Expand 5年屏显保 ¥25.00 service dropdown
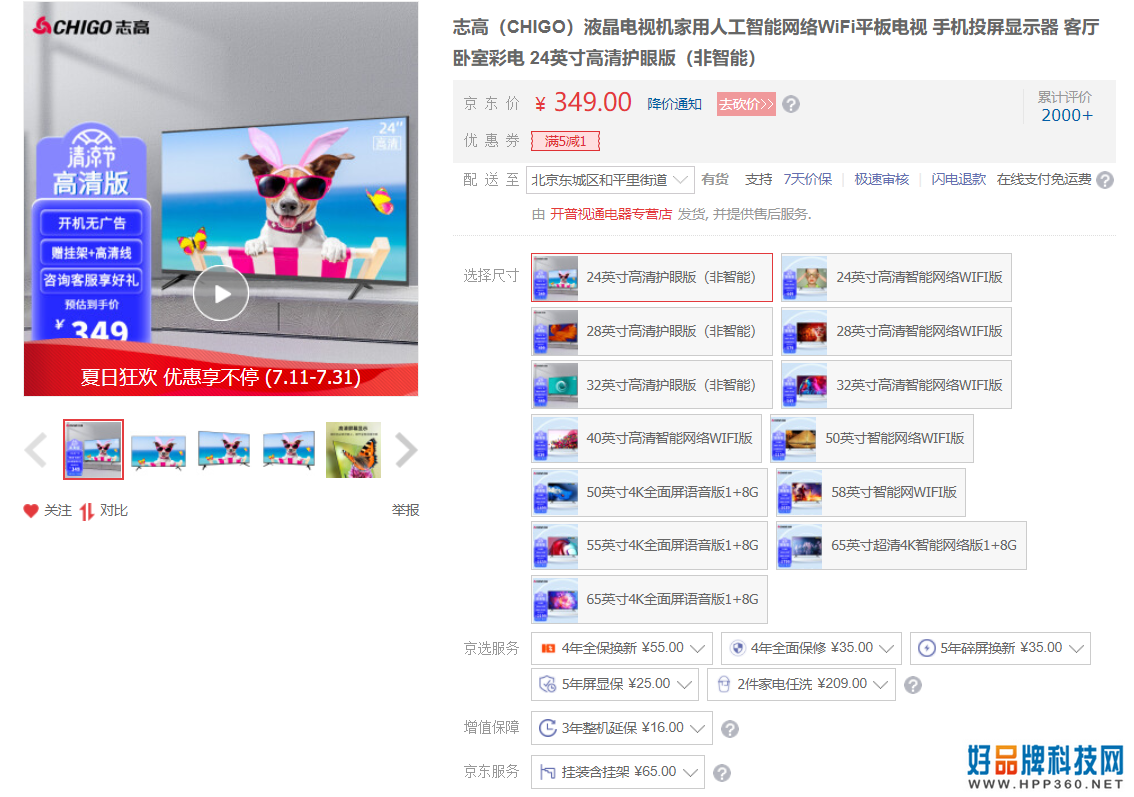The width and height of the screenshot is (1134, 797). [x=615, y=684]
